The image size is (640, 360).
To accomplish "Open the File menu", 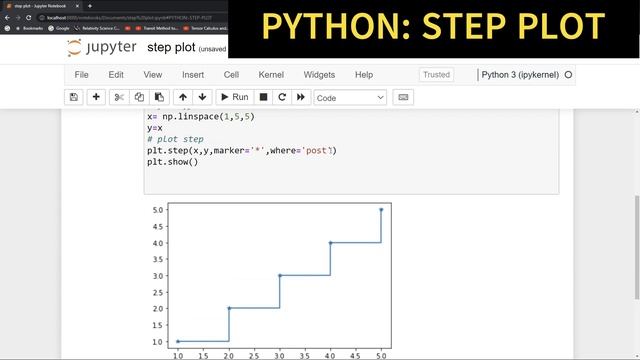I will tap(81, 75).
